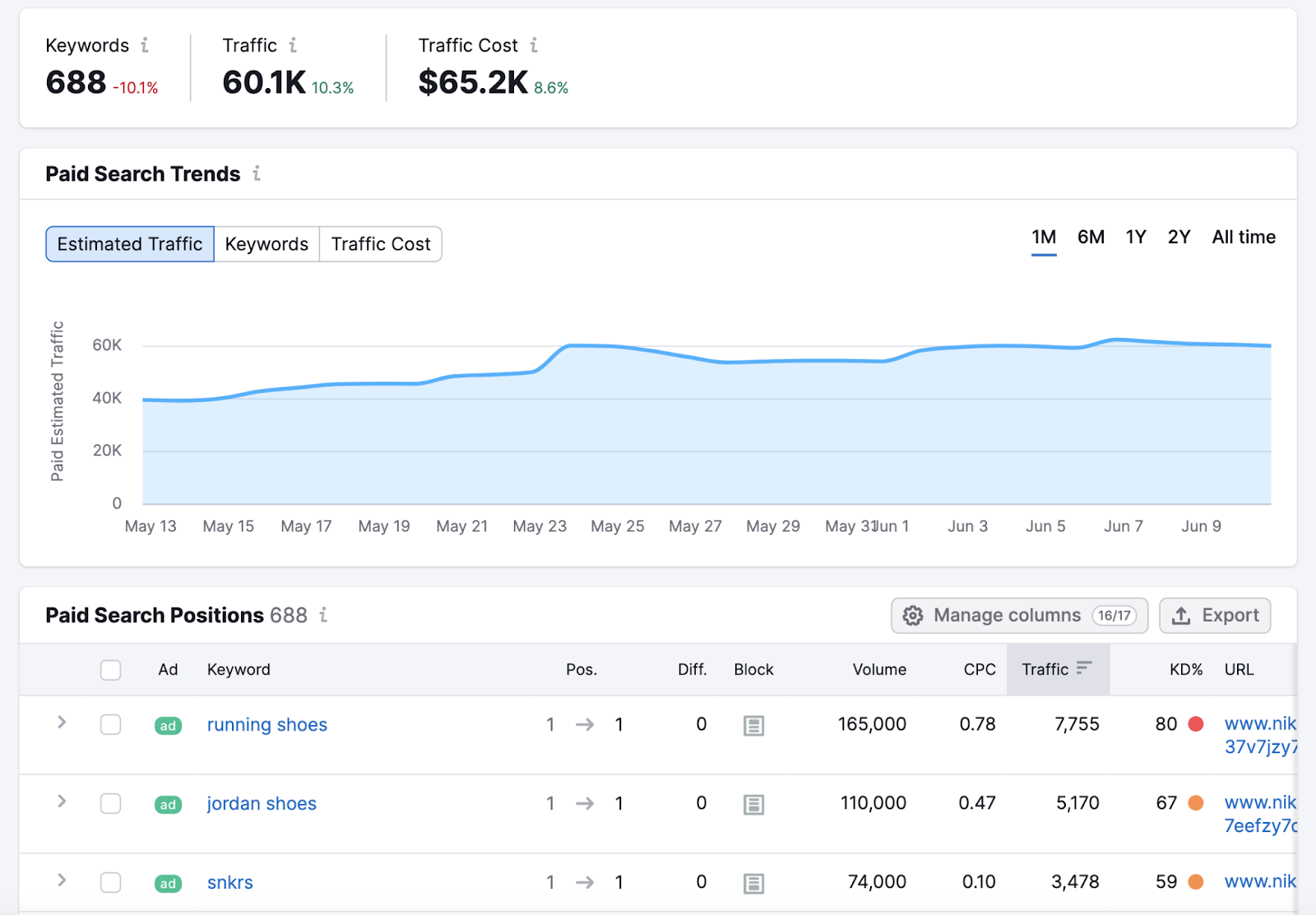
Task: Expand the jordan shoes row details
Action: pyautogui.click(x=61, y=802)
